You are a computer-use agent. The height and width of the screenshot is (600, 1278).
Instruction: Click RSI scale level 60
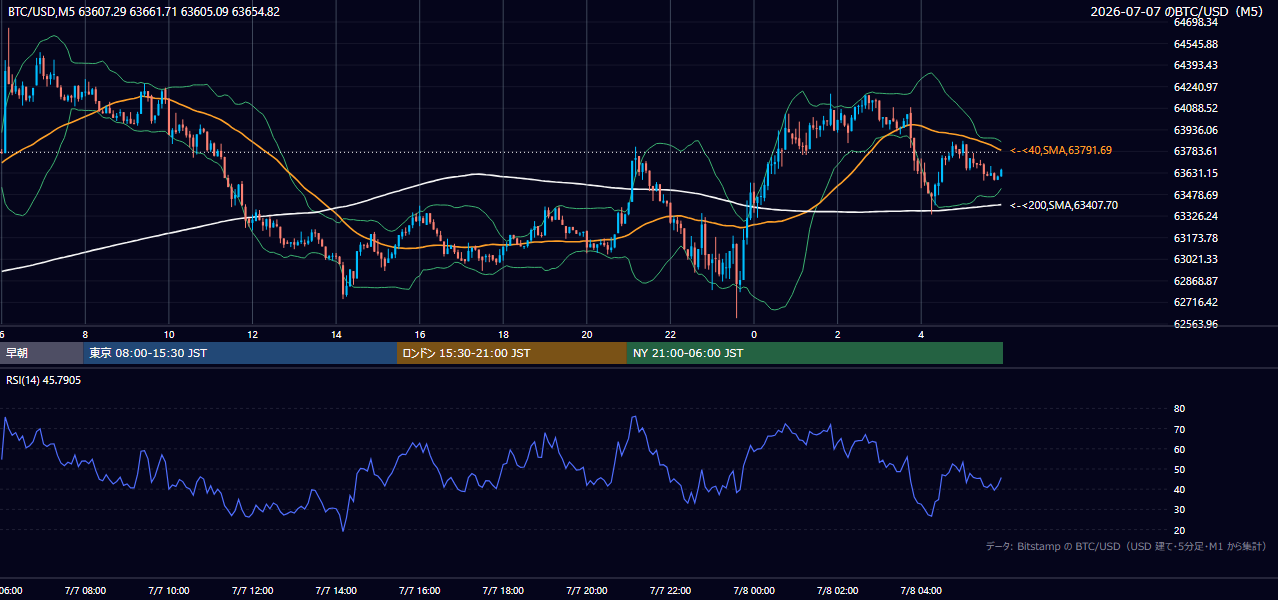[1179, 449]
